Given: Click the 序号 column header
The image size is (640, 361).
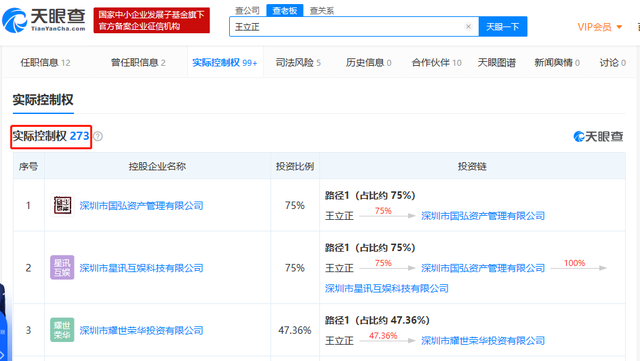Looking at the screenshot, I should (28, 166).
